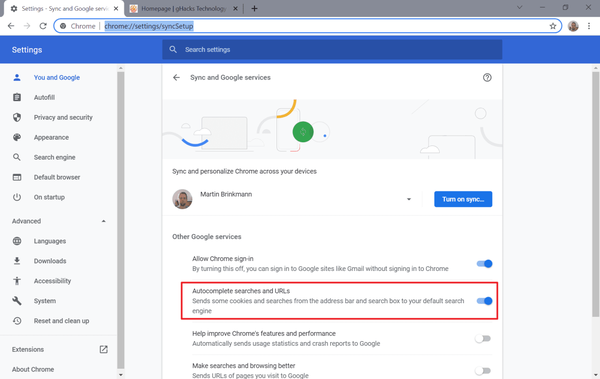Click the address bar URL field
This screenshot has width=600, height=379.
308,26
